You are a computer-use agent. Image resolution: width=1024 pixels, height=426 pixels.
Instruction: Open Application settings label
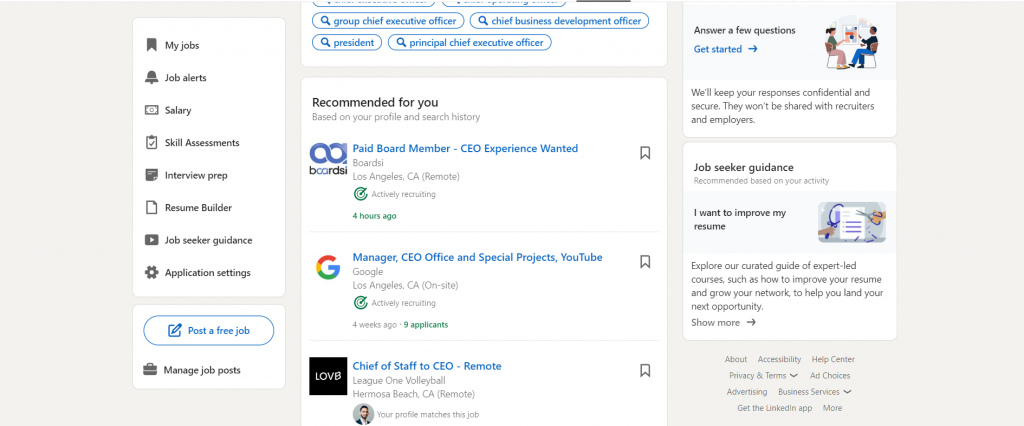pos(208,272)
